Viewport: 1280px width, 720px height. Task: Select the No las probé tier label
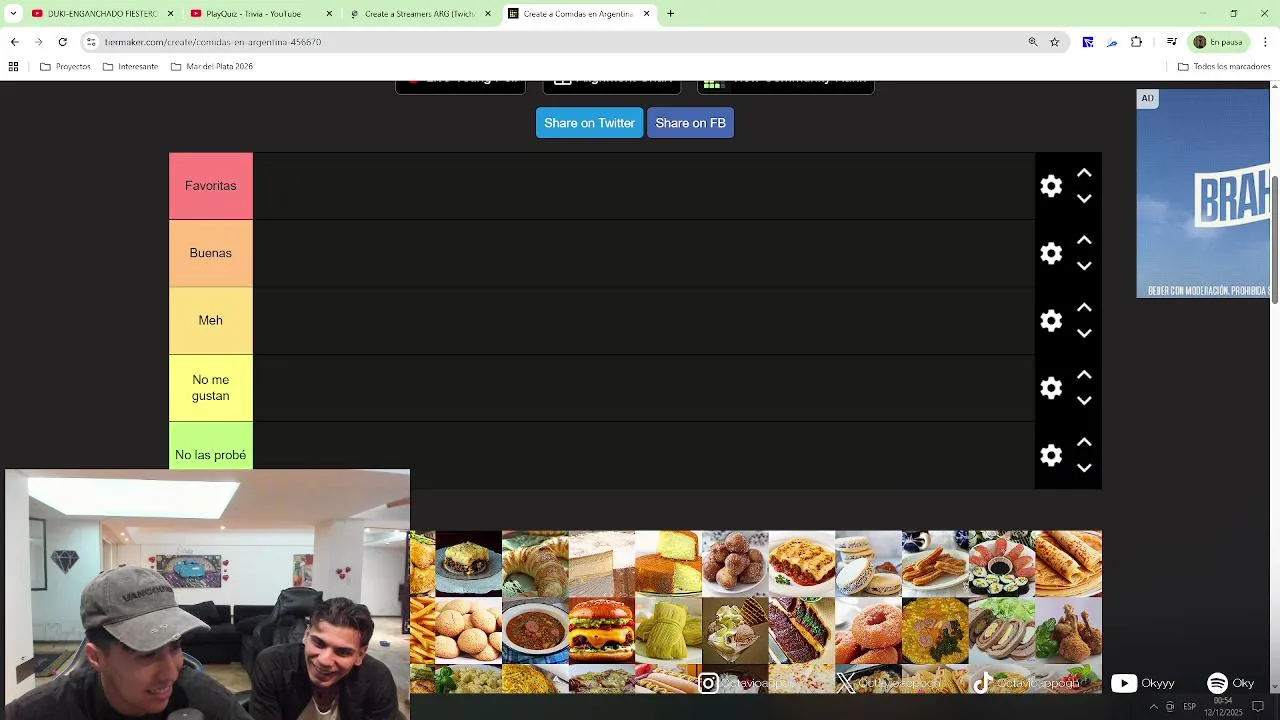point(211,455)
